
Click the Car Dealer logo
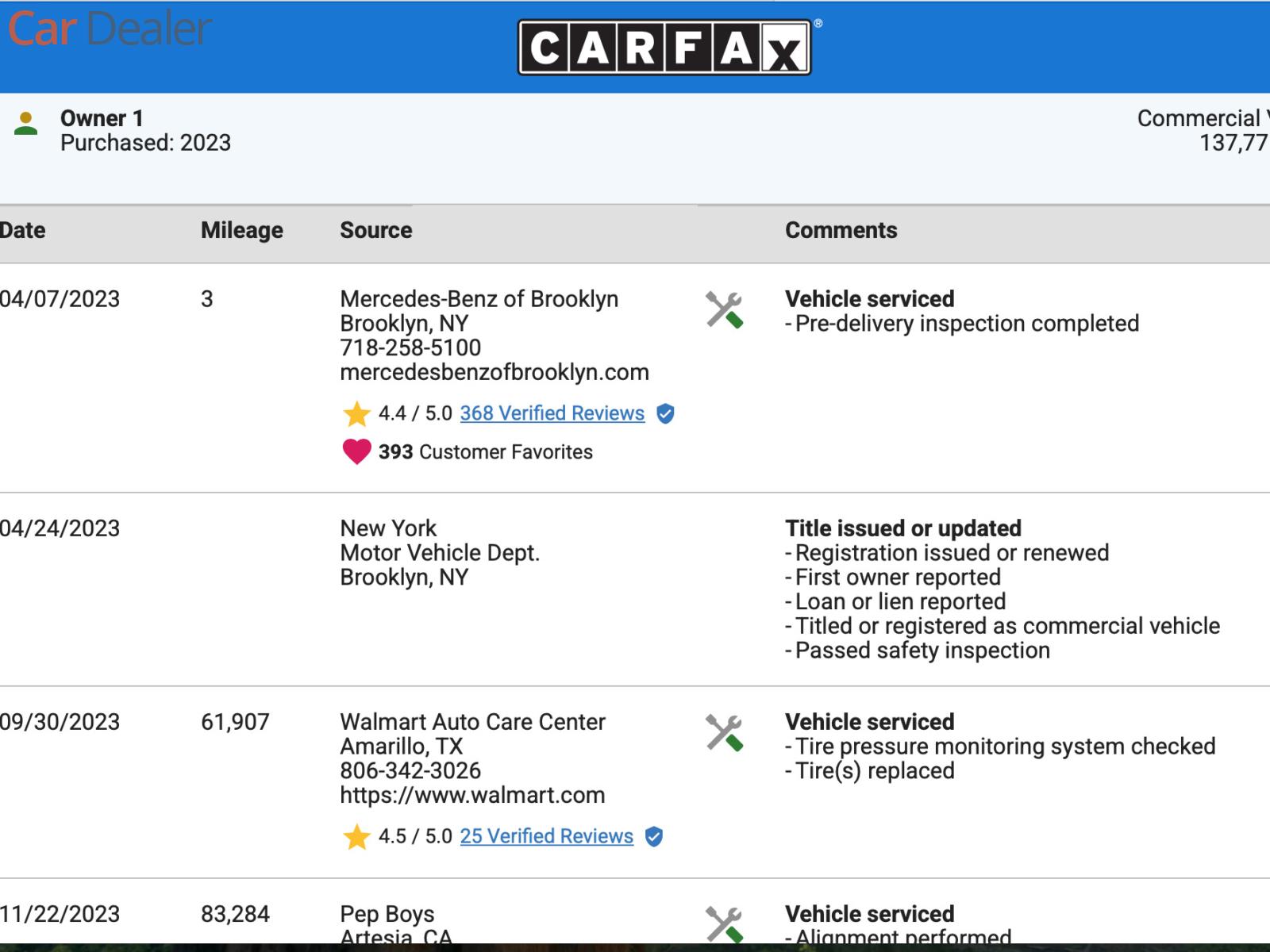coord(110,29)
